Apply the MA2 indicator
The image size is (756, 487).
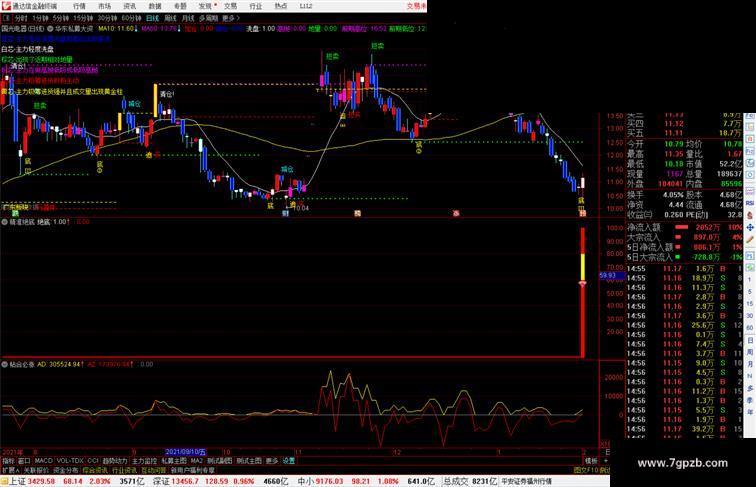(x=196, y=461)
